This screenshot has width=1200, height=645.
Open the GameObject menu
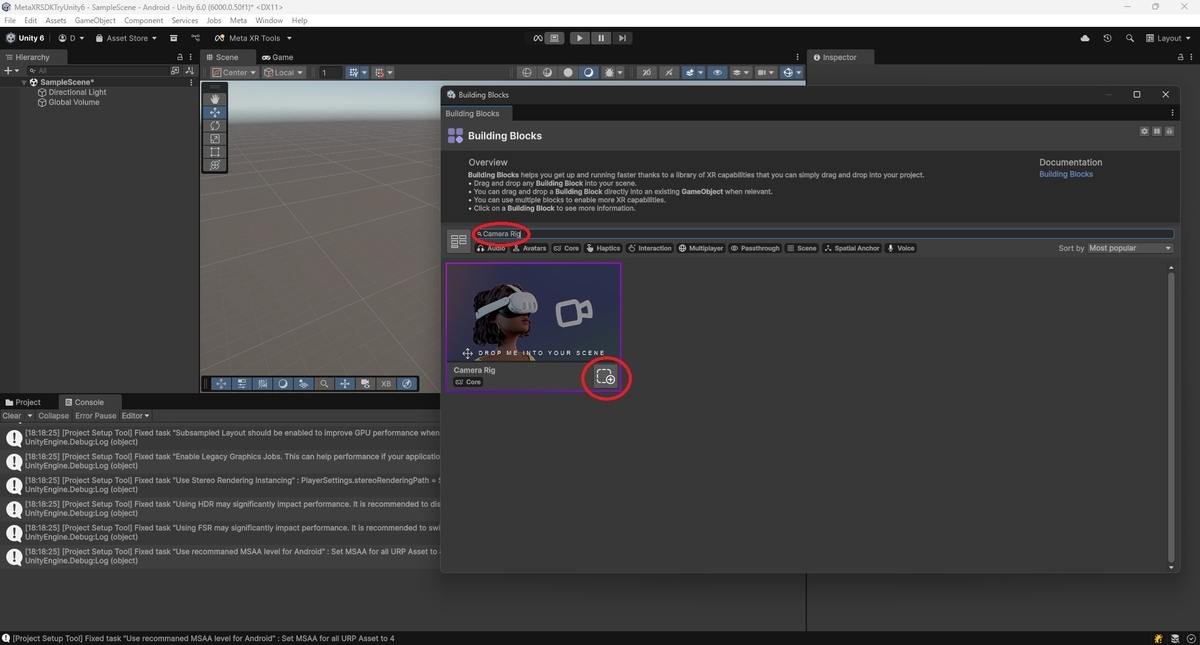point(95,20)
